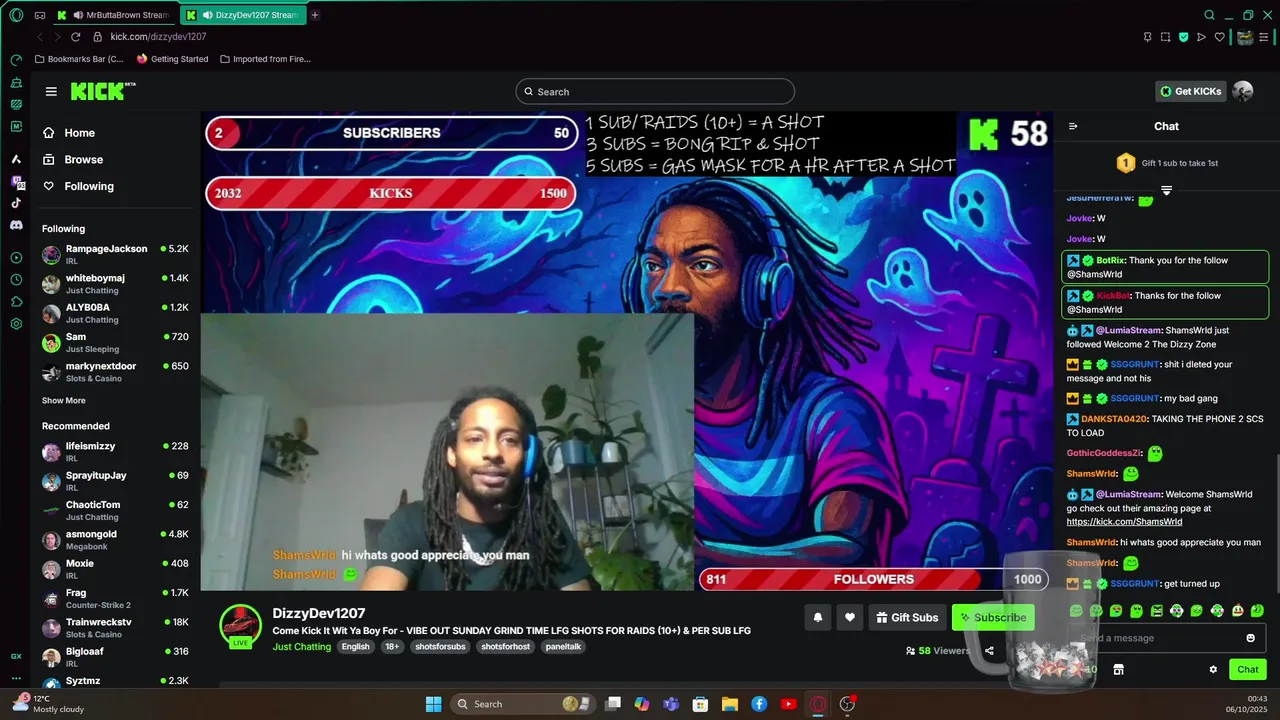Open Bookmarks Bar folder
Image resolution: width=1280 pixels, height=720 pixels.
click(79, 59)
